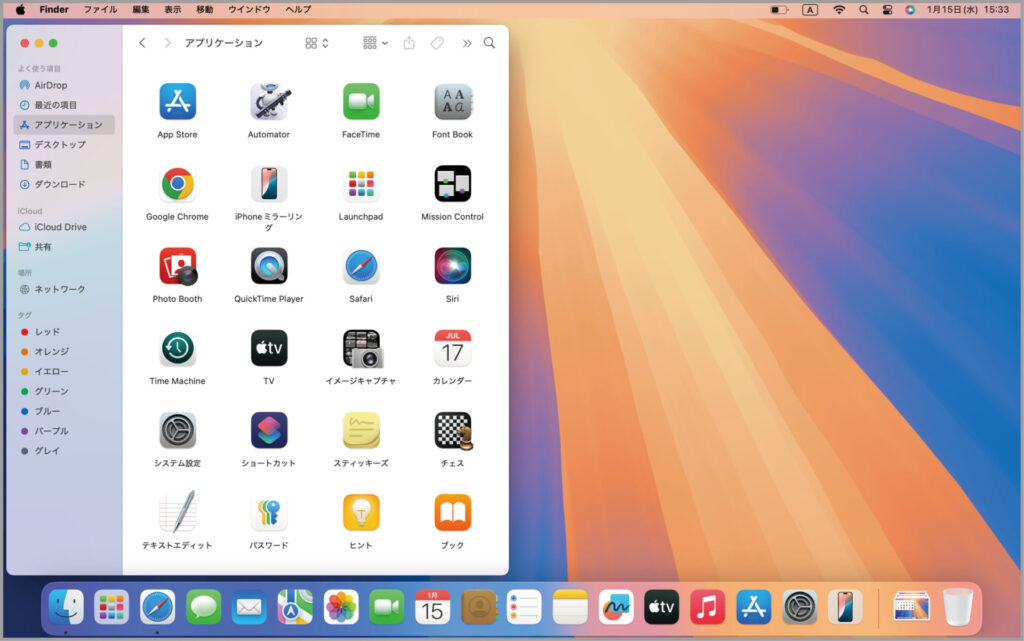Go forward in Finder navigation

167,43
